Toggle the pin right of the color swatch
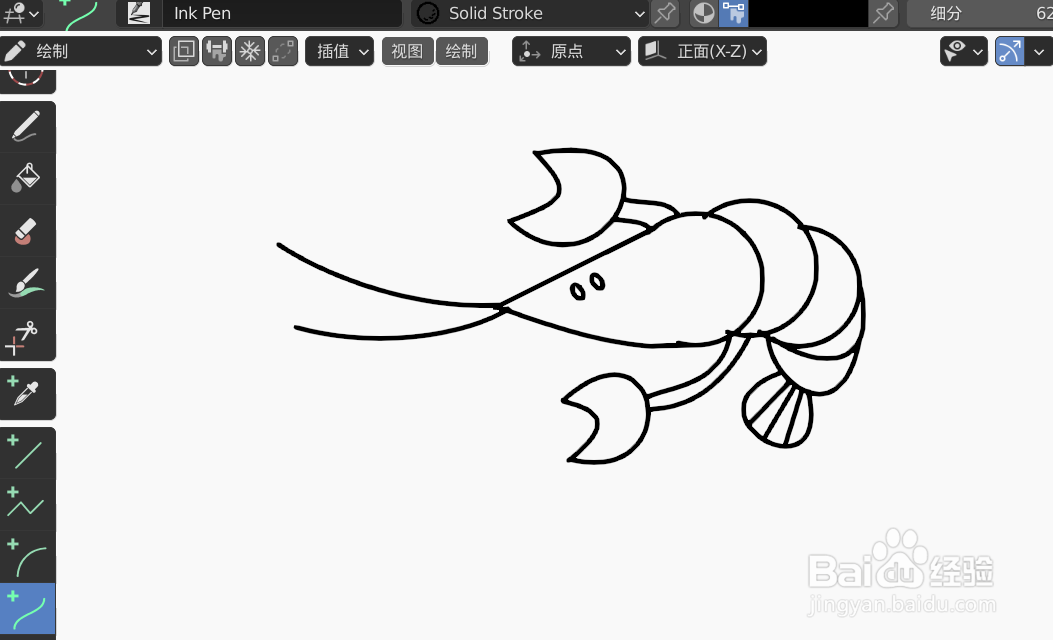Image resolution: width=1053 pixels, height=640 pixels. click(884, 13)
